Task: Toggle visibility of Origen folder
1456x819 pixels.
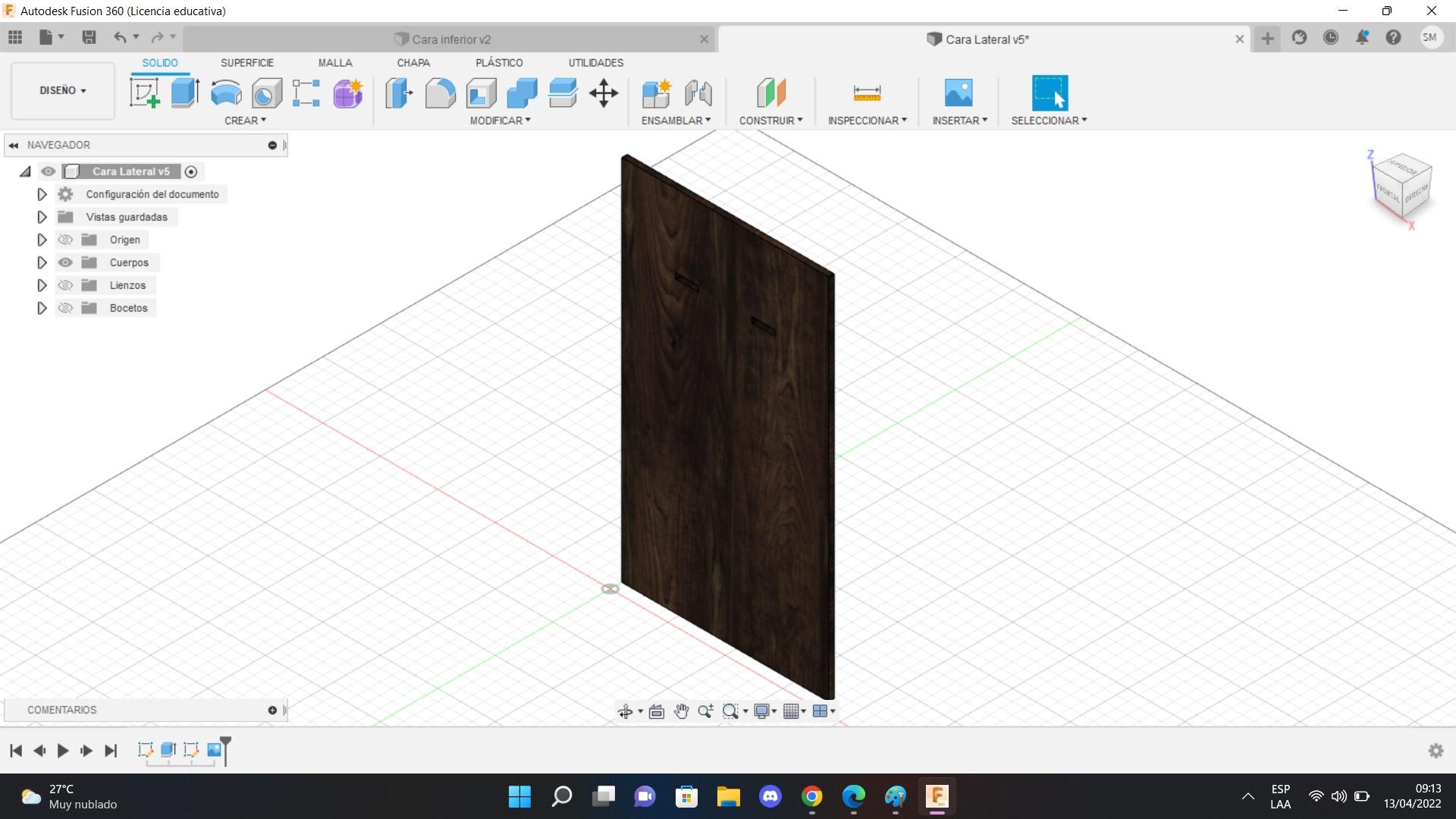Action: (x=66, y=240)
